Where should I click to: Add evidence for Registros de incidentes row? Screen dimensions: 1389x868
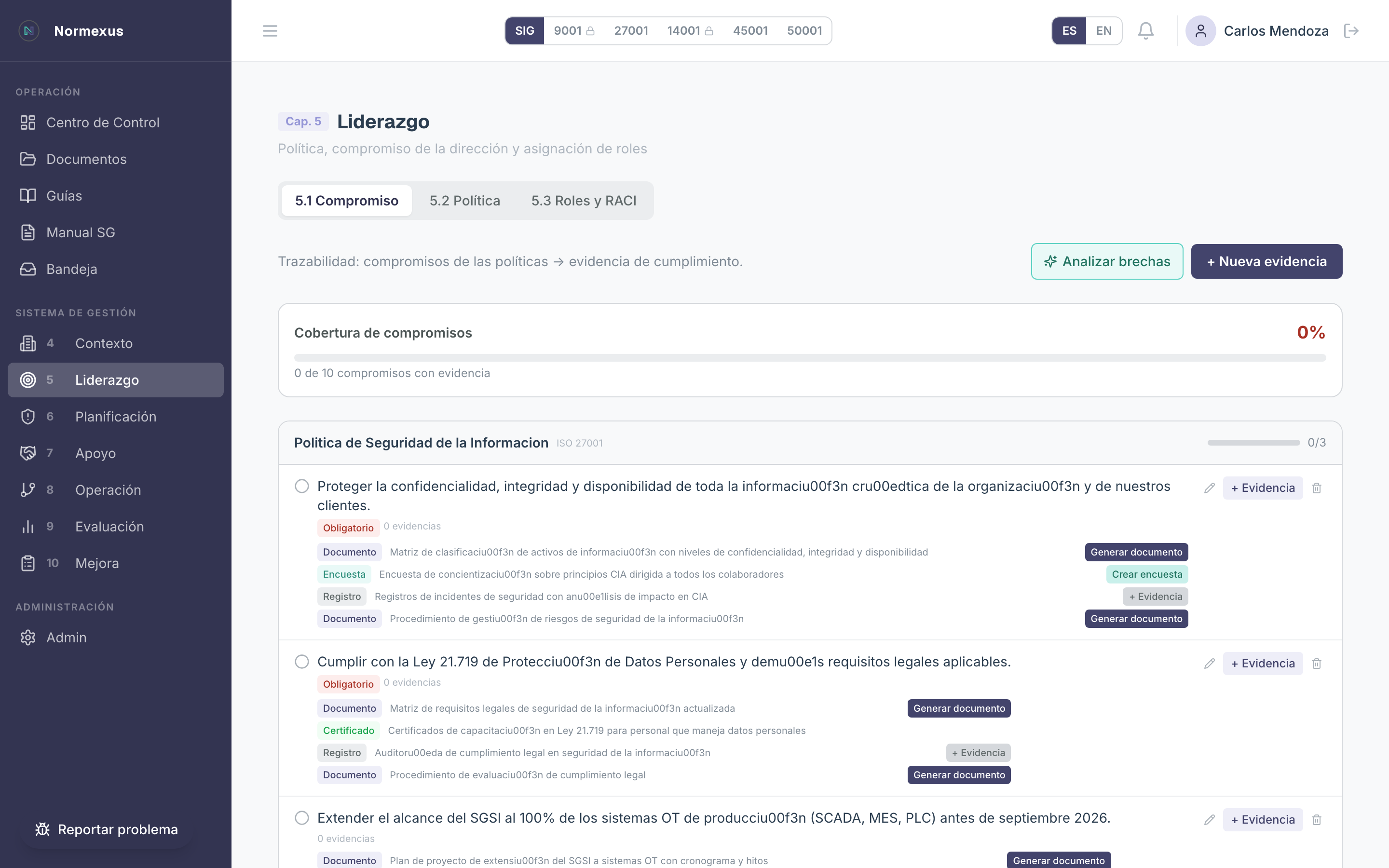tap(1156, 597)
